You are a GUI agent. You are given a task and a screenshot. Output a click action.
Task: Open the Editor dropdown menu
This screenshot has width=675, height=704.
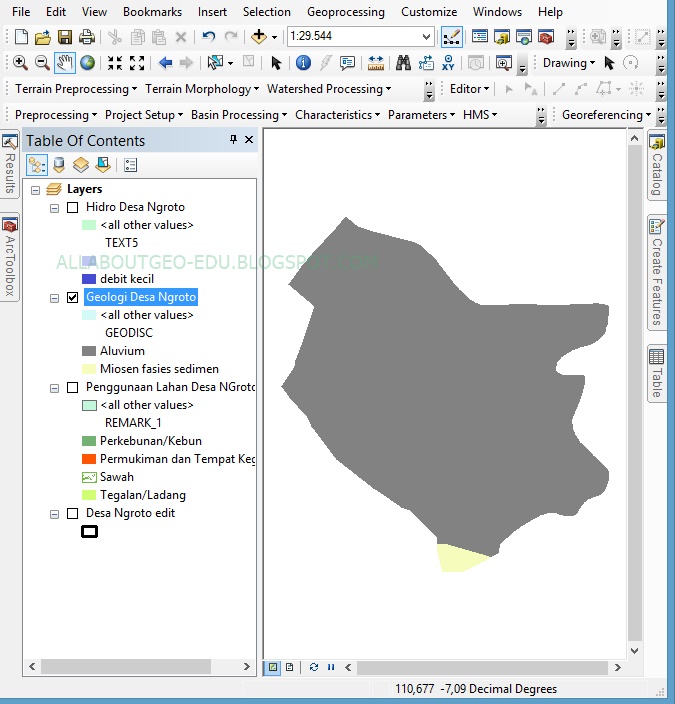pyautogui.click(x=469, y=89)
